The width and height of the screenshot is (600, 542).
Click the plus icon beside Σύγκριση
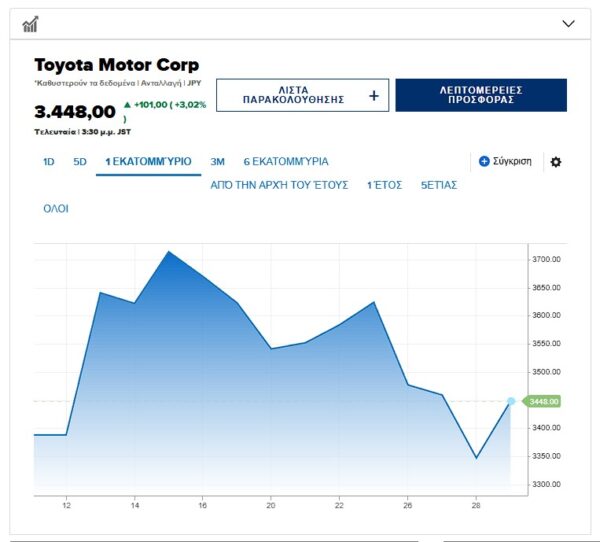pos(484,161)
